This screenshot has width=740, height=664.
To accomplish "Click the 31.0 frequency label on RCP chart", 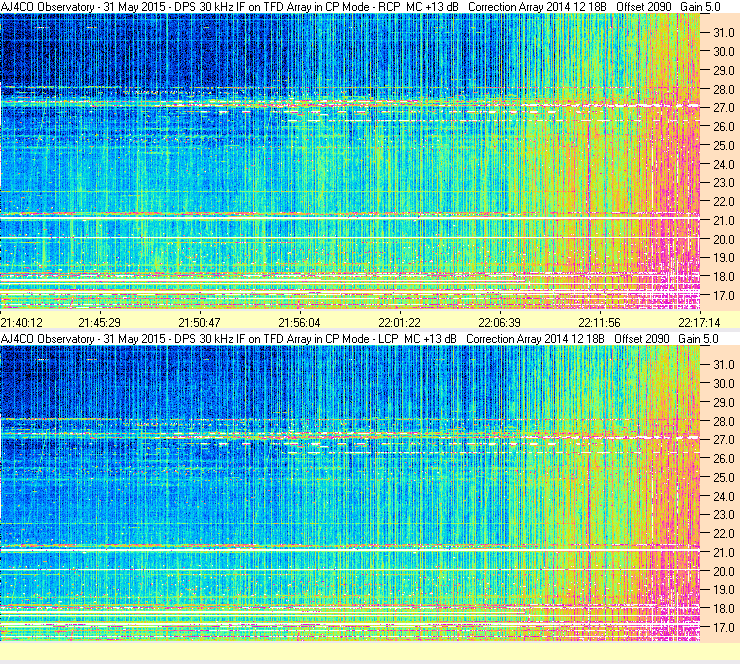I will coord(723,33).
